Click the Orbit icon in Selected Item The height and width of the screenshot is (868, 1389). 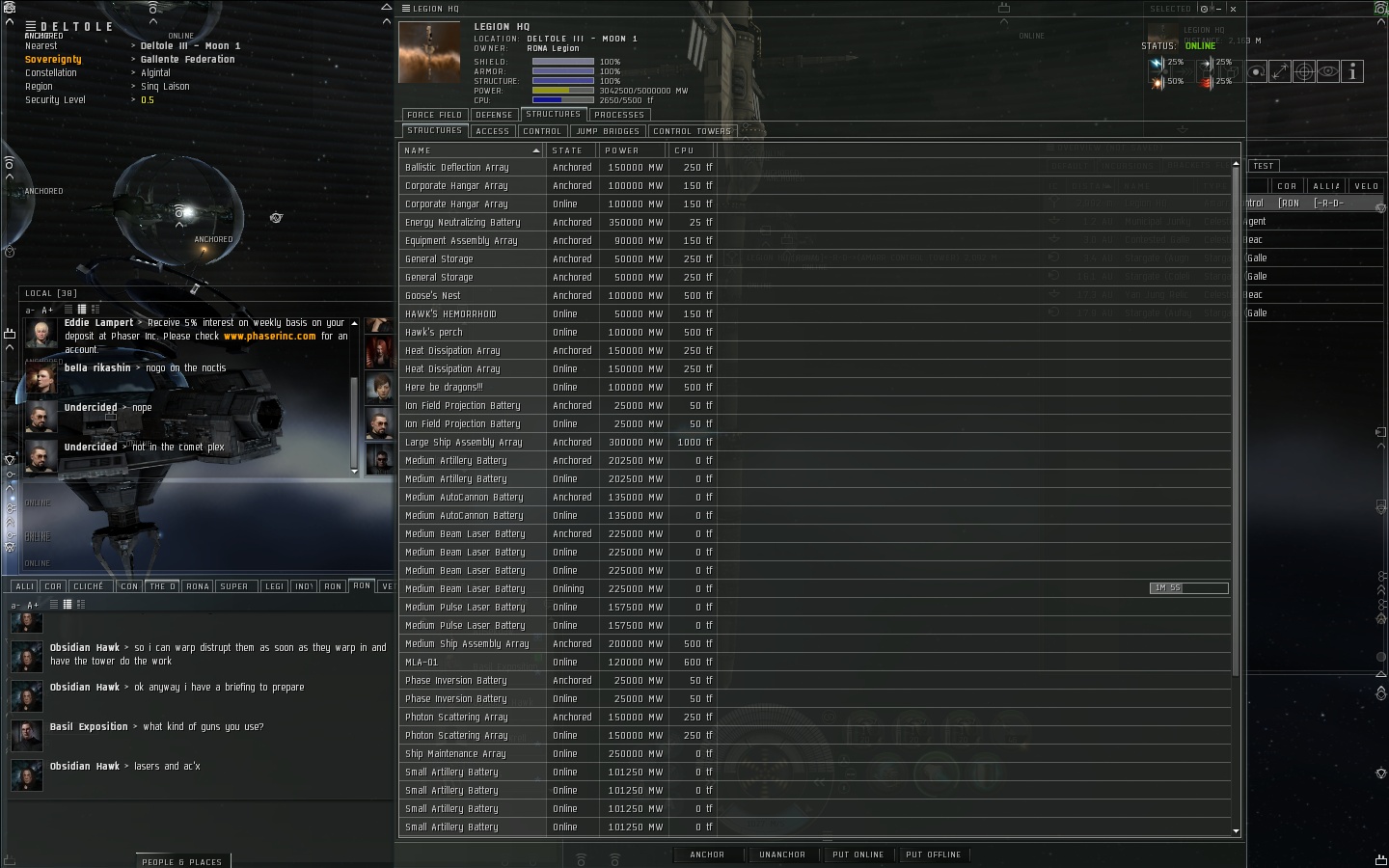pos(1256,71)
